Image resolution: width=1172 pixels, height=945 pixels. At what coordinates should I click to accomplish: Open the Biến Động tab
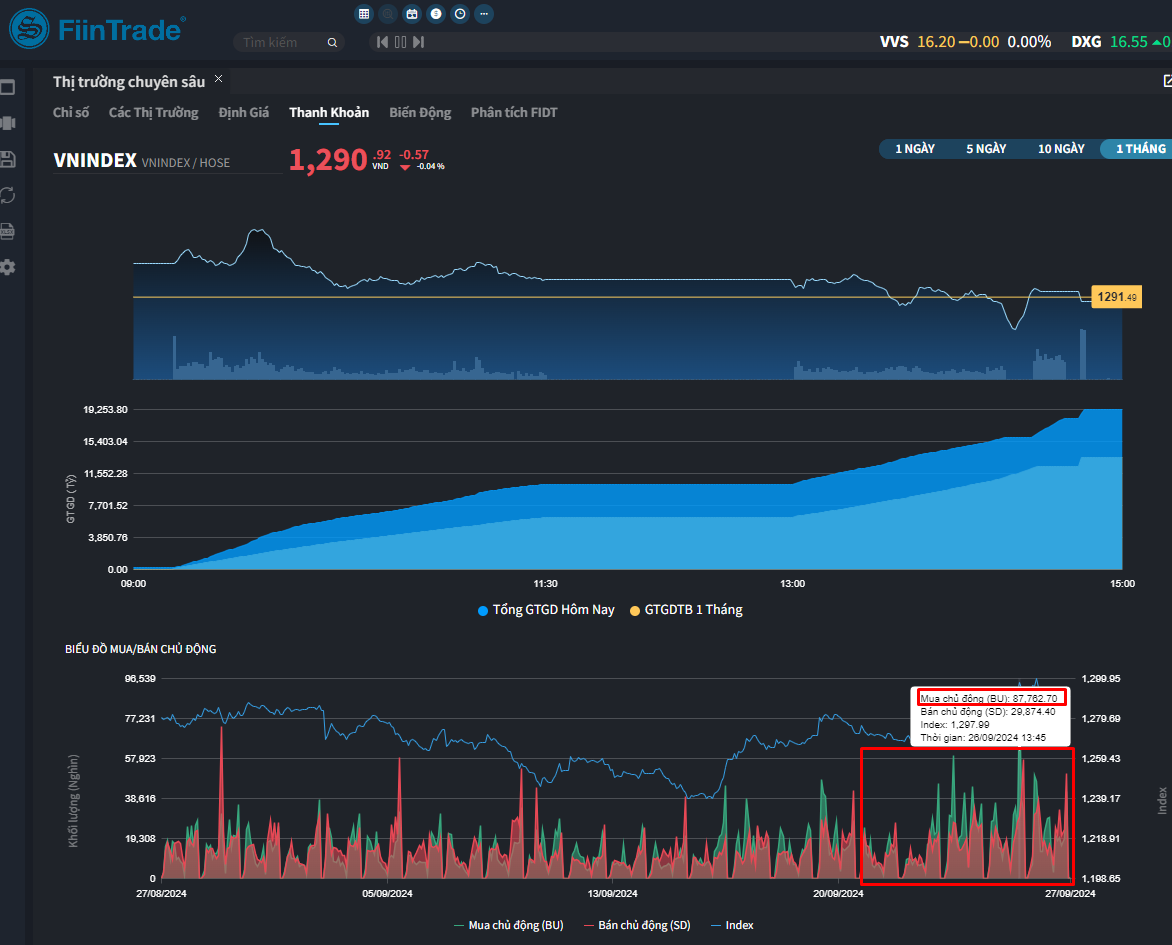click(x=420, y=112)
